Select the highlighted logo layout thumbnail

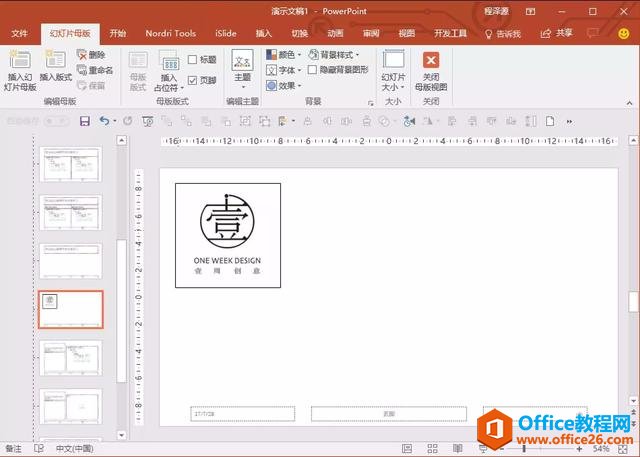71,309
